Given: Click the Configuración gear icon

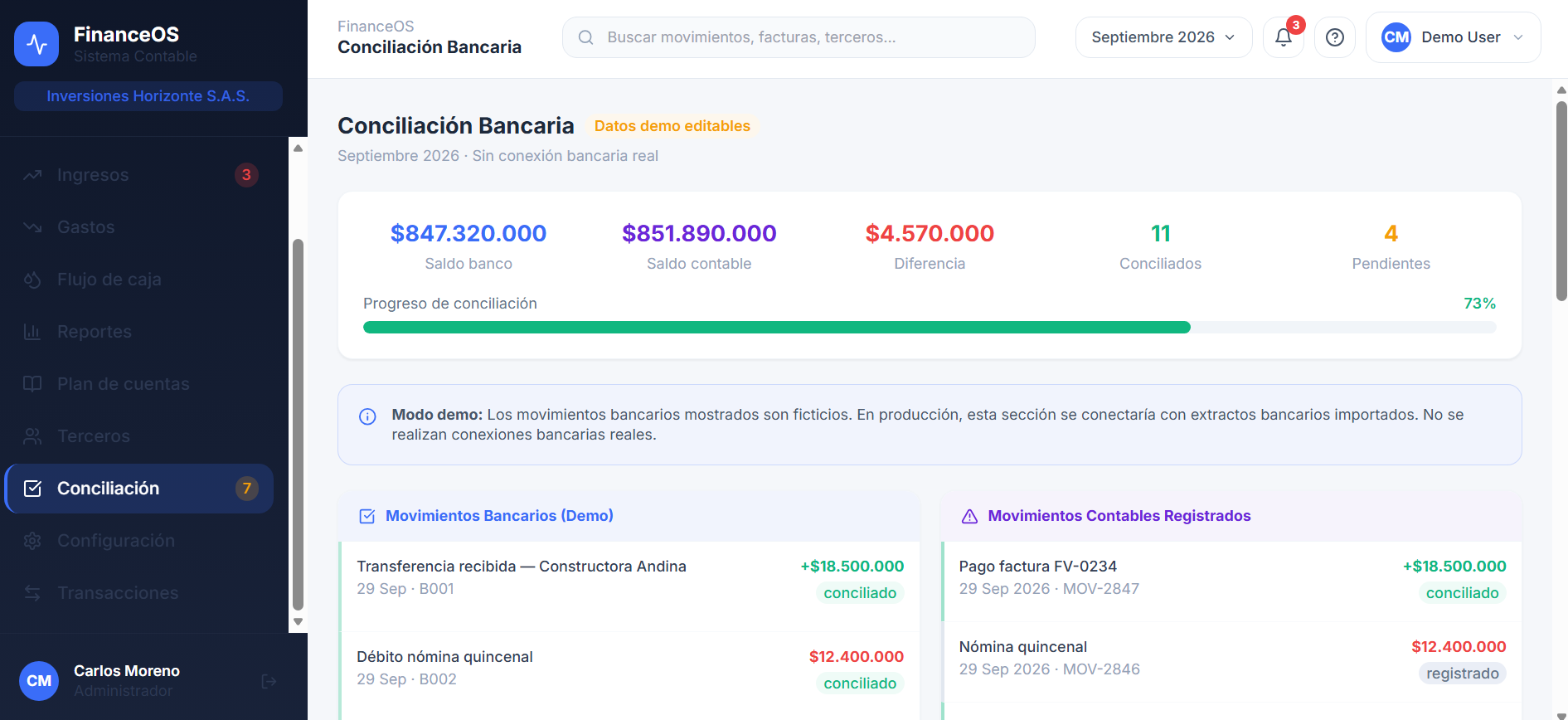Looking at the screenshot, I should click(32, 541).
